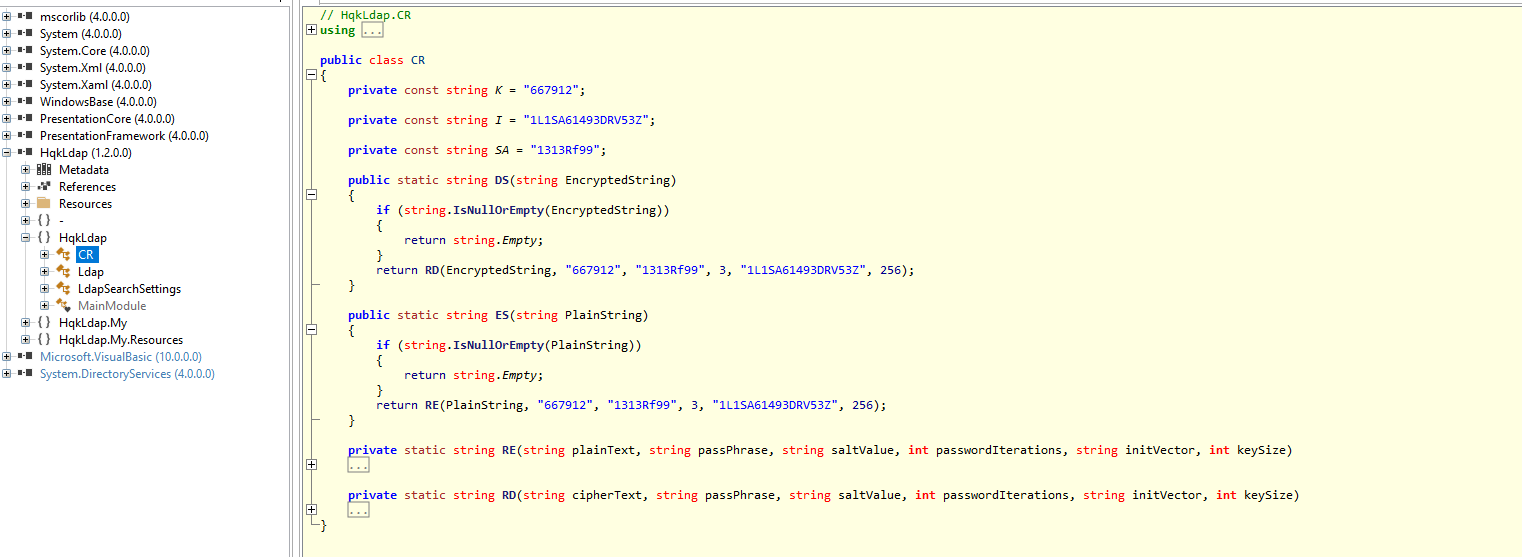Collapse the CR class body in code

click(x=311, y=75)
